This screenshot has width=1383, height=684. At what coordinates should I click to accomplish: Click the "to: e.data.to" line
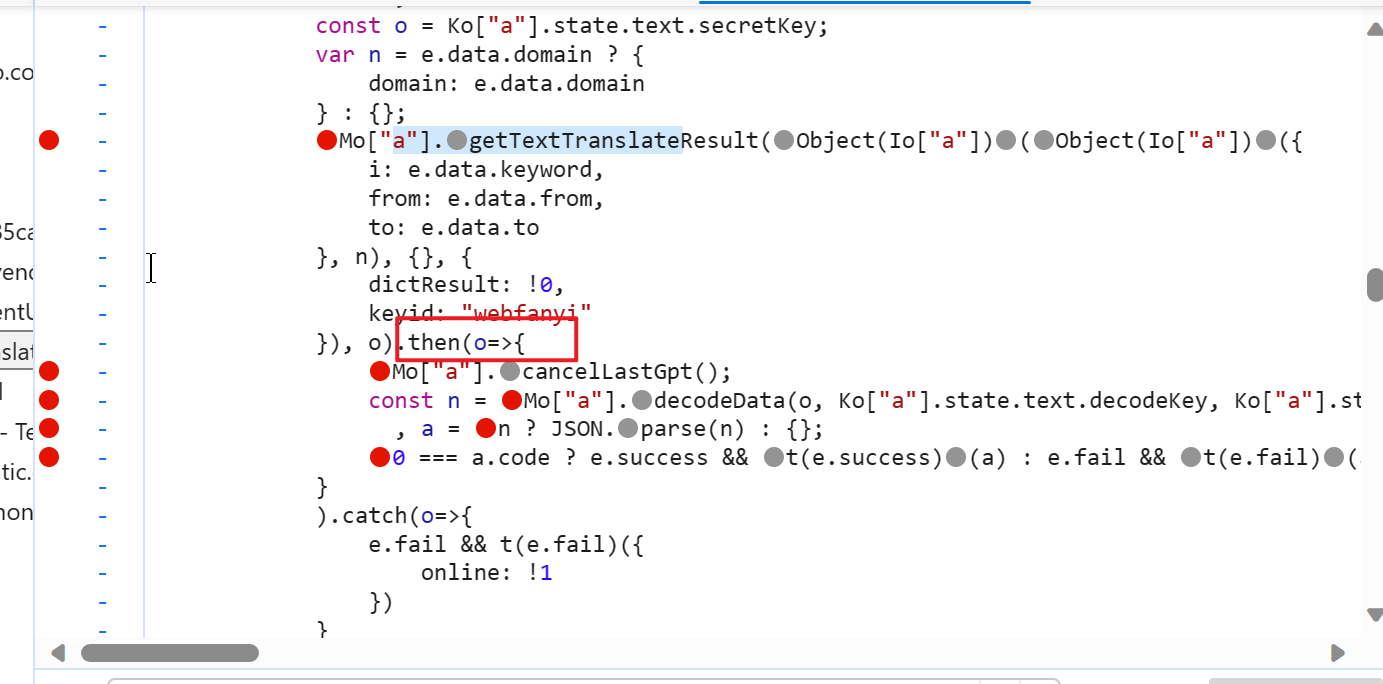click(454, 228)
